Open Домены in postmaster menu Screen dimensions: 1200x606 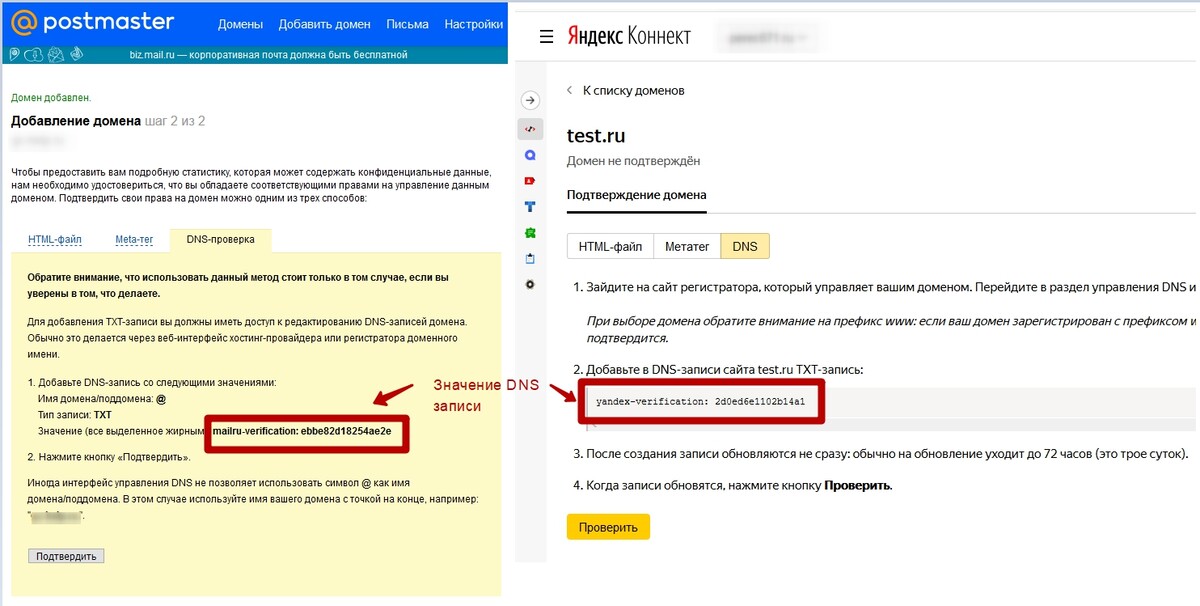click(240, 24)
